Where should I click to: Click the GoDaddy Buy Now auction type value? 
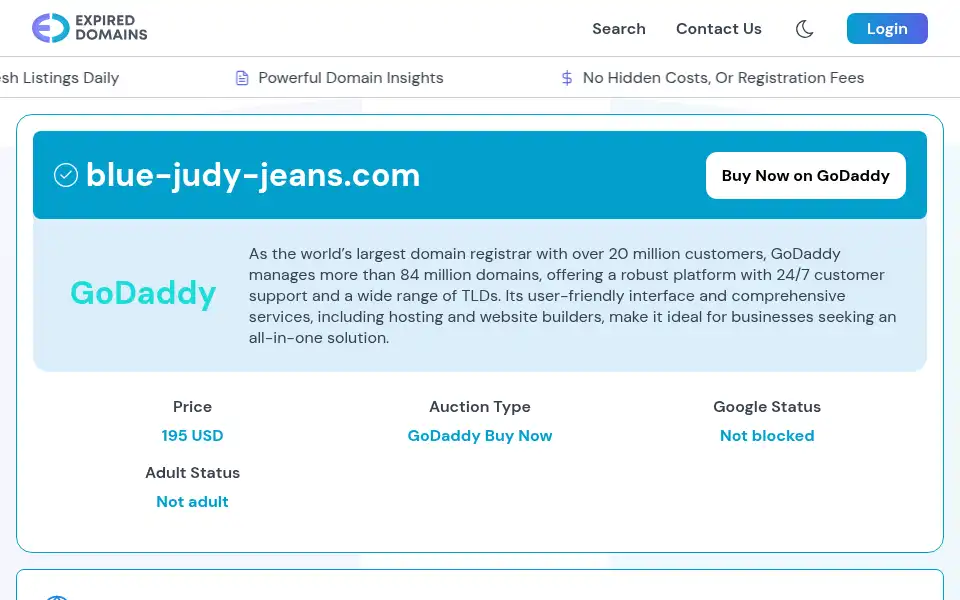coord(480,435)
